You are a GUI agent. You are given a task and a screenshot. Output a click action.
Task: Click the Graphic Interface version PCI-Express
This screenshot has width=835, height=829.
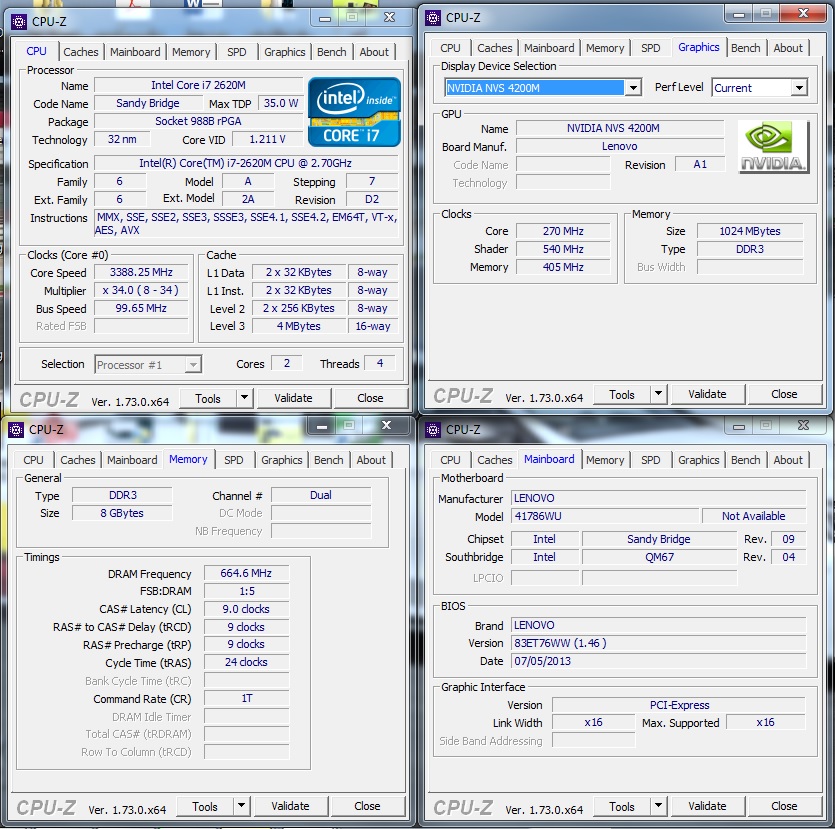pyautogui.click(x=679, y=705)
